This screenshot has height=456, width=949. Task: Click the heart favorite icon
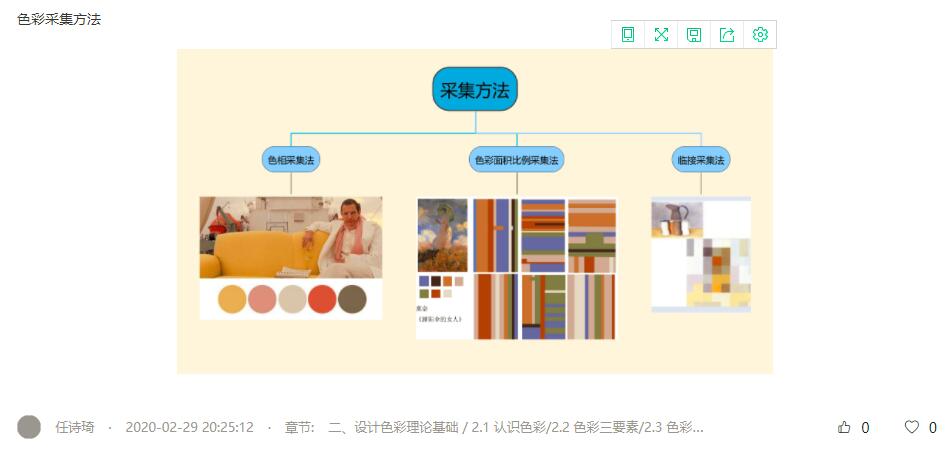911,428
